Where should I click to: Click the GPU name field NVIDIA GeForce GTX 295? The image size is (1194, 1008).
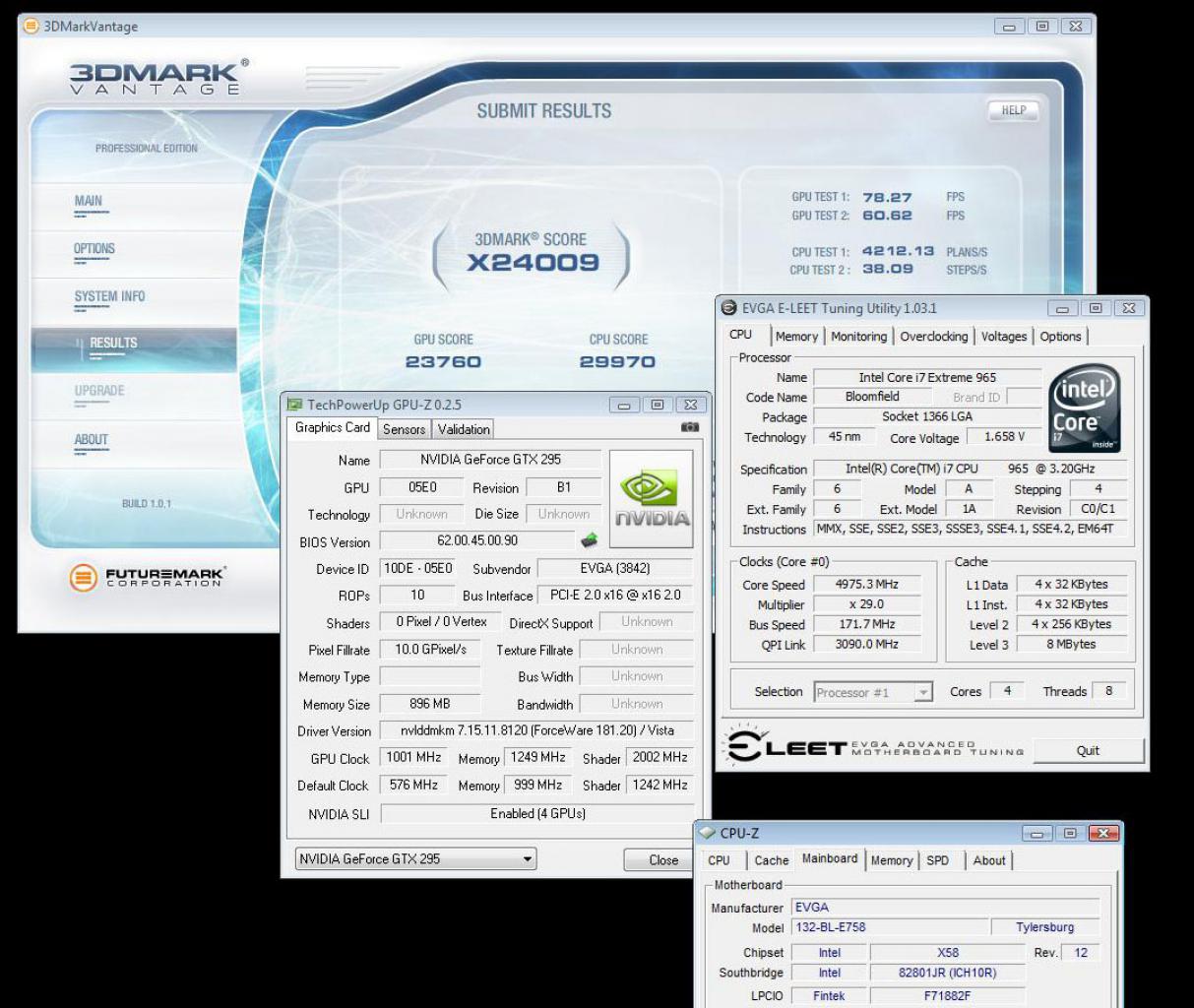click(x=490, y=460)
